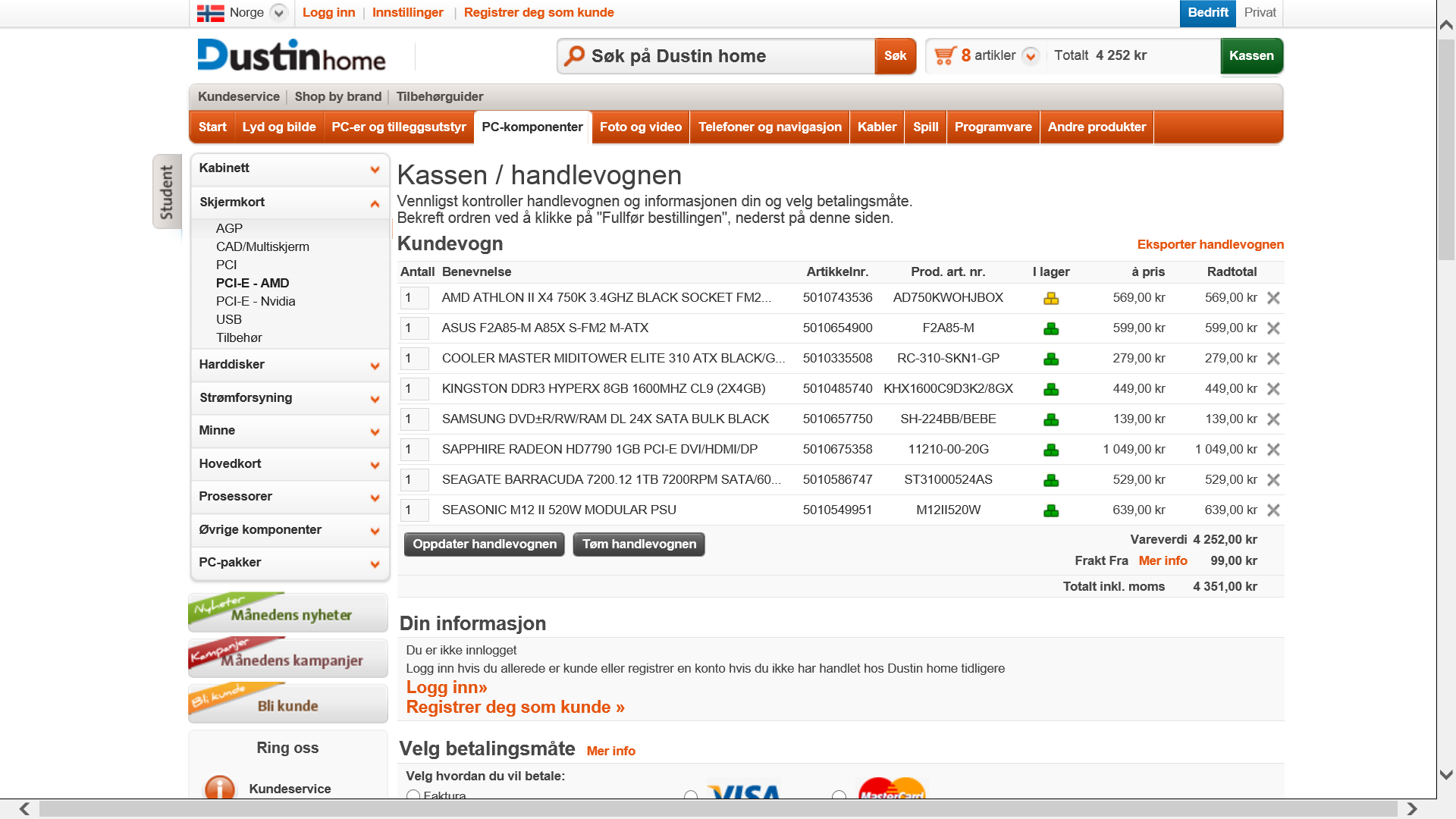Click the Norwegian flag icon
Image resolution: width=1456 pixels, height=819 pixels.
[210, 13]
